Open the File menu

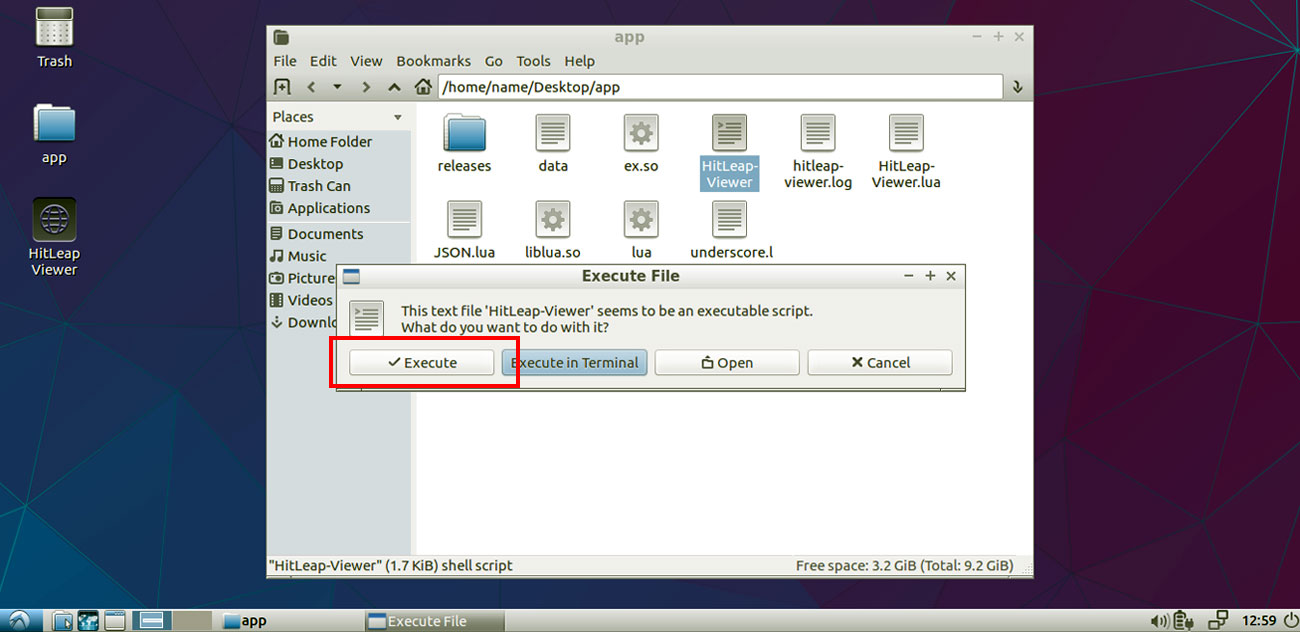(285, 61)
